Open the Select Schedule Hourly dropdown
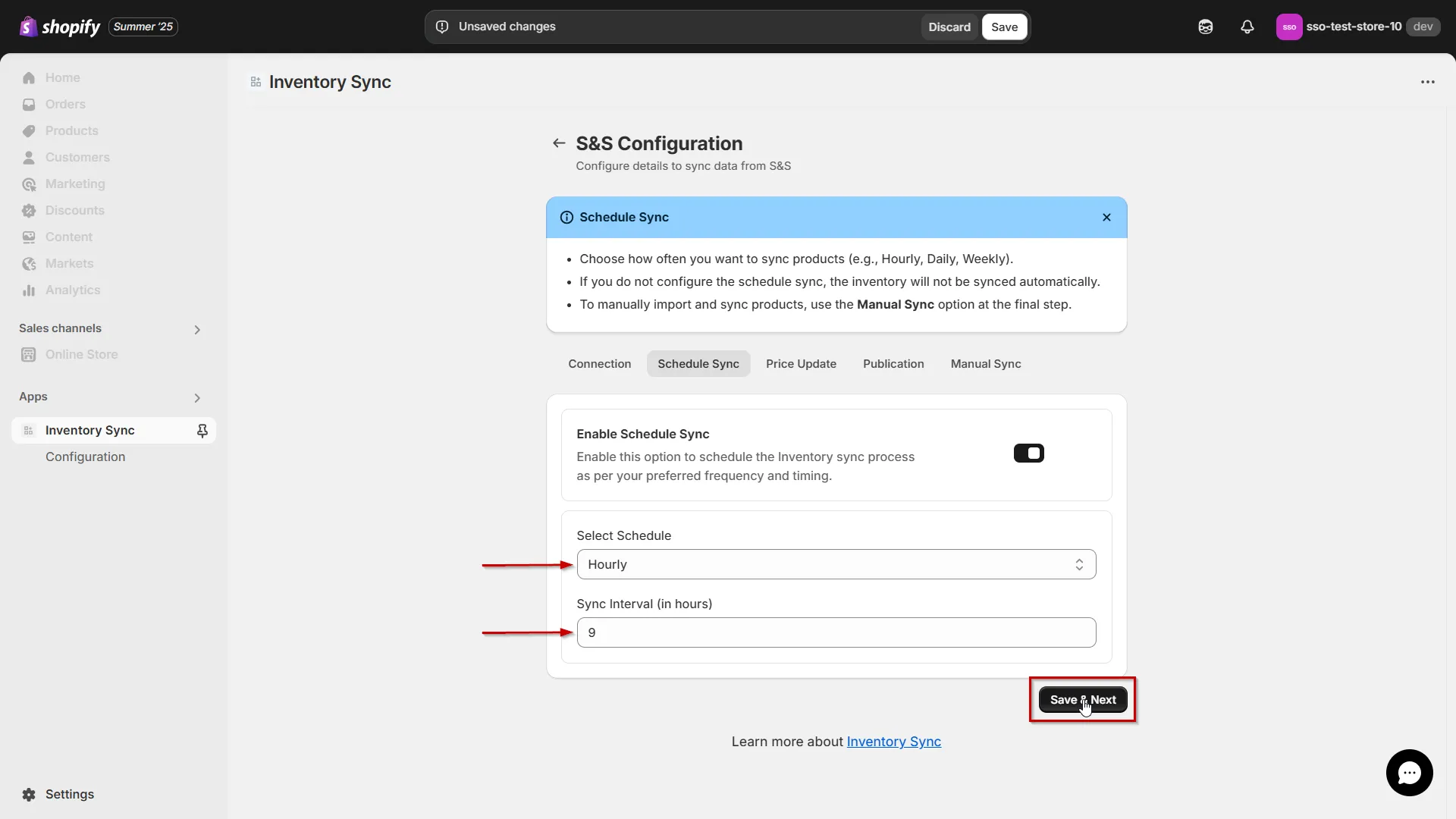1456x819 pixels. [x=836, y=564]
